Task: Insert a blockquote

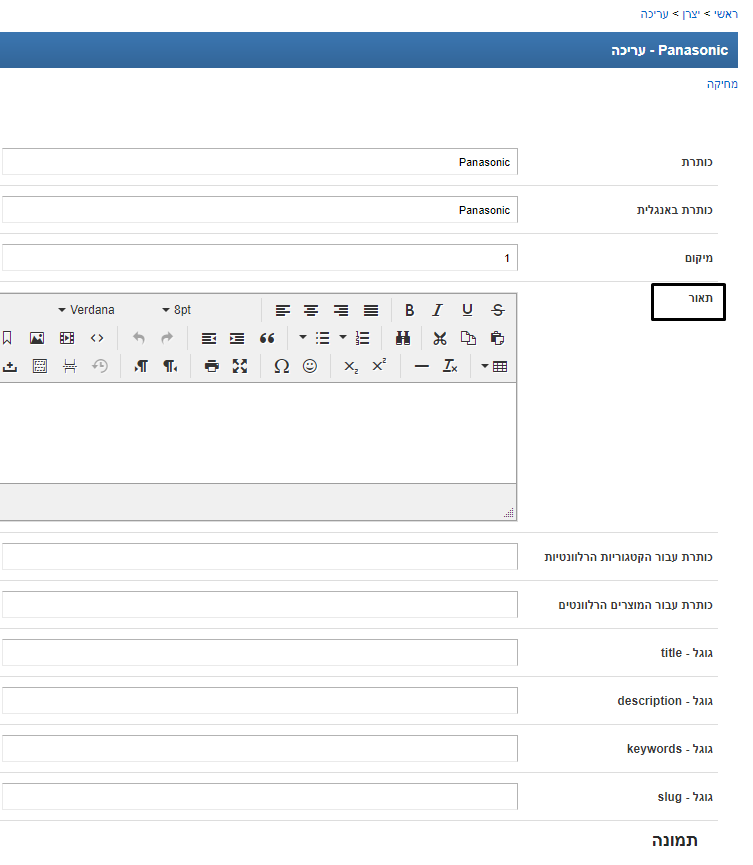Action: pyautogui.click(x=267, y=338)
